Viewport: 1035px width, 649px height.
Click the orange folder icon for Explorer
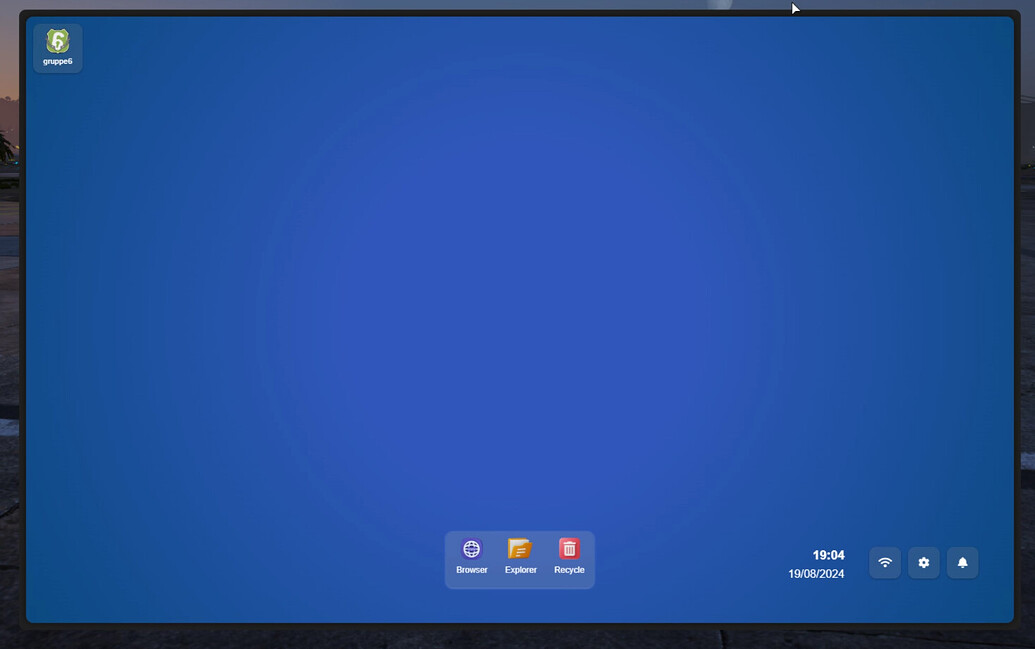(520, 548)
